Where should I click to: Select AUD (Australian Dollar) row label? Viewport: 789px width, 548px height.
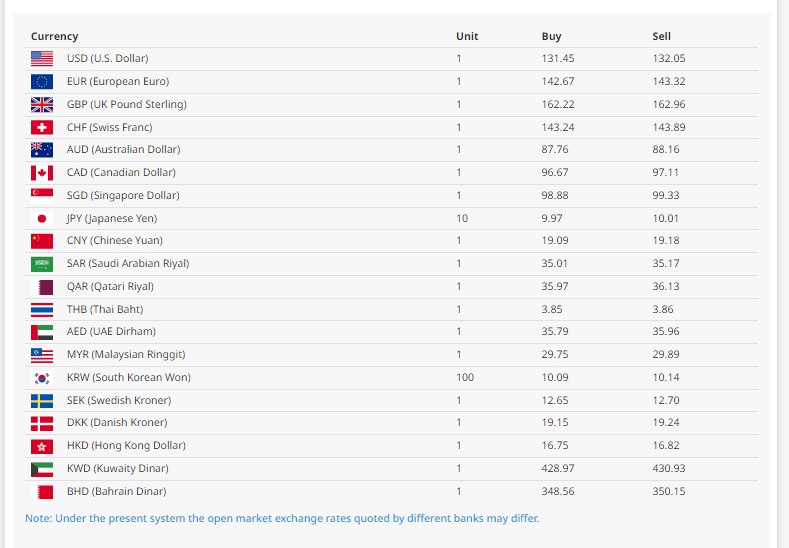[x=123, y=149]
